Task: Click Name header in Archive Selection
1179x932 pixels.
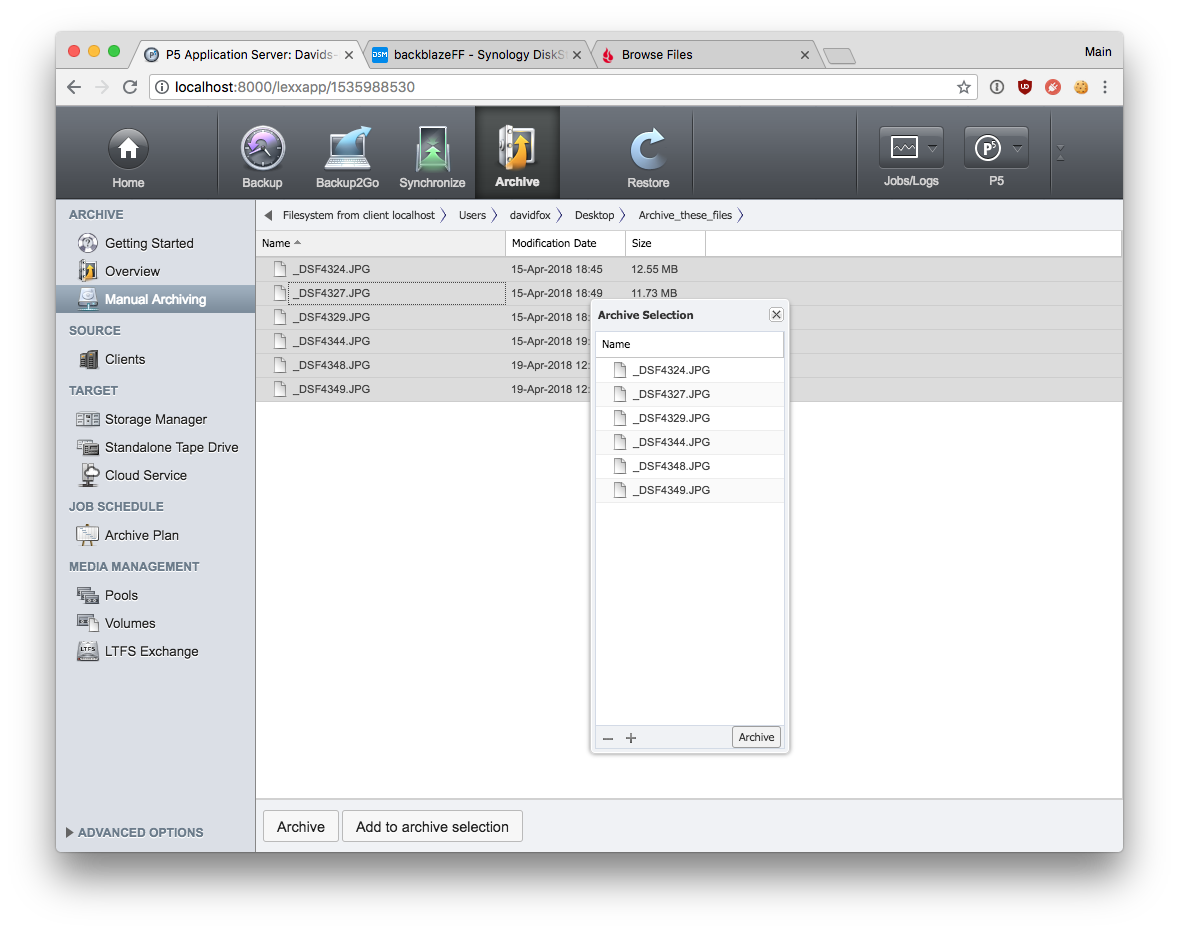Action: (690, 344)
